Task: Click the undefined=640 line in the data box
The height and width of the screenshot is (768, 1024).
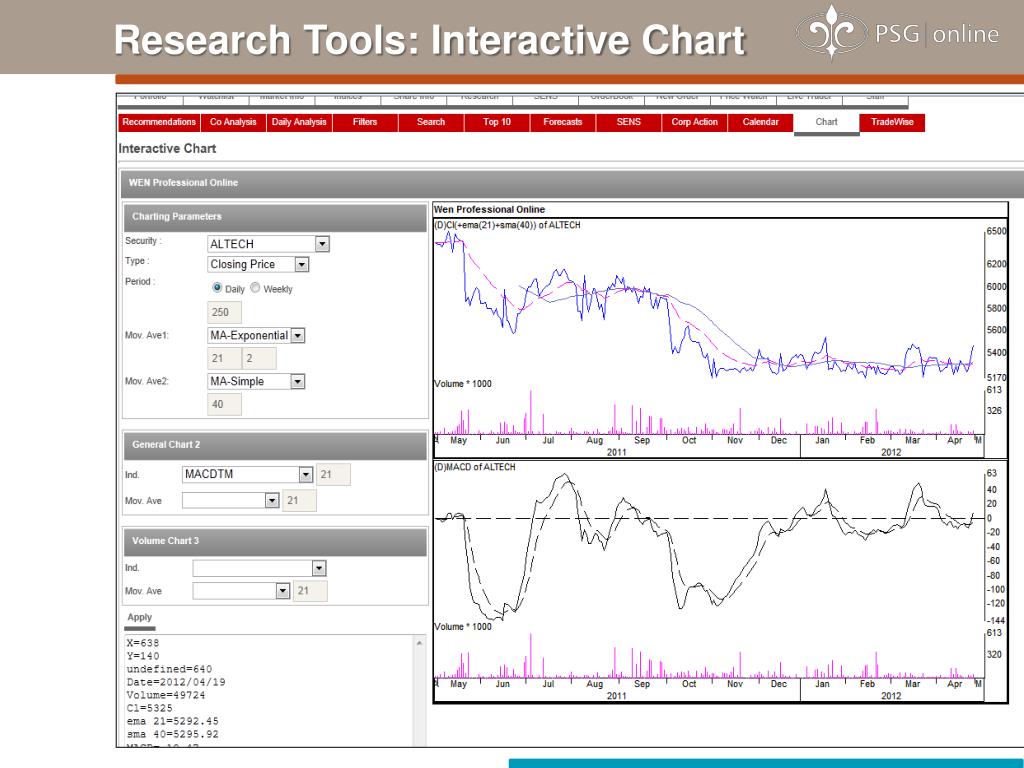Action: (169, 669)
